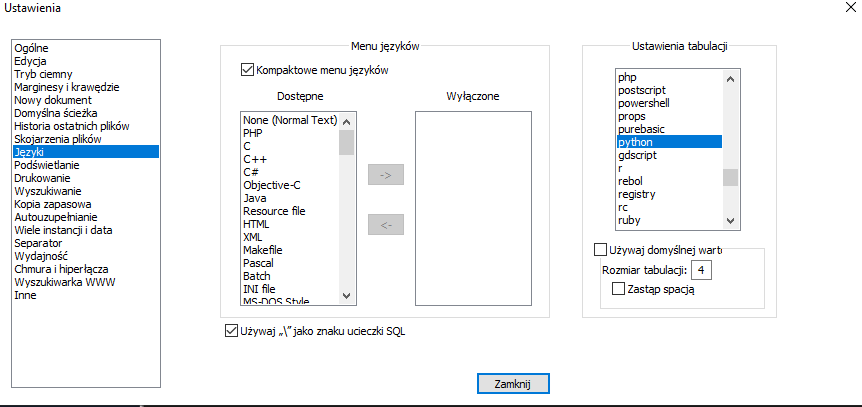Click the tab size value 4
Viewport: 862px width, 407px height.
(703, 270)
